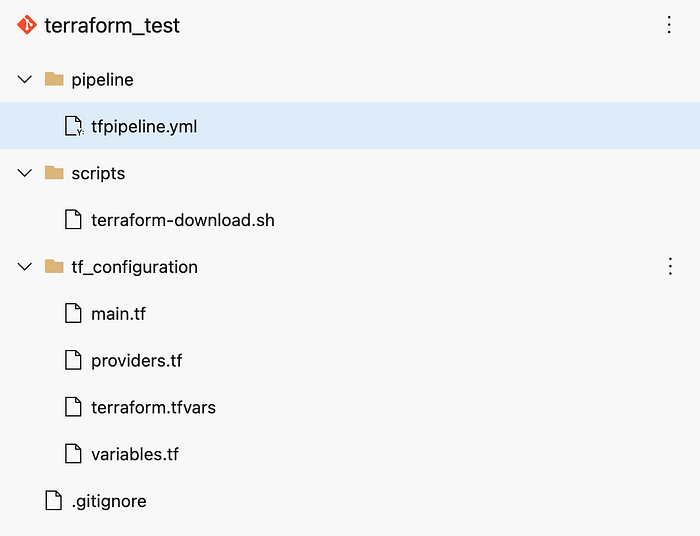
Task: Select the terraform_test repository name
Action: (112, 26)
